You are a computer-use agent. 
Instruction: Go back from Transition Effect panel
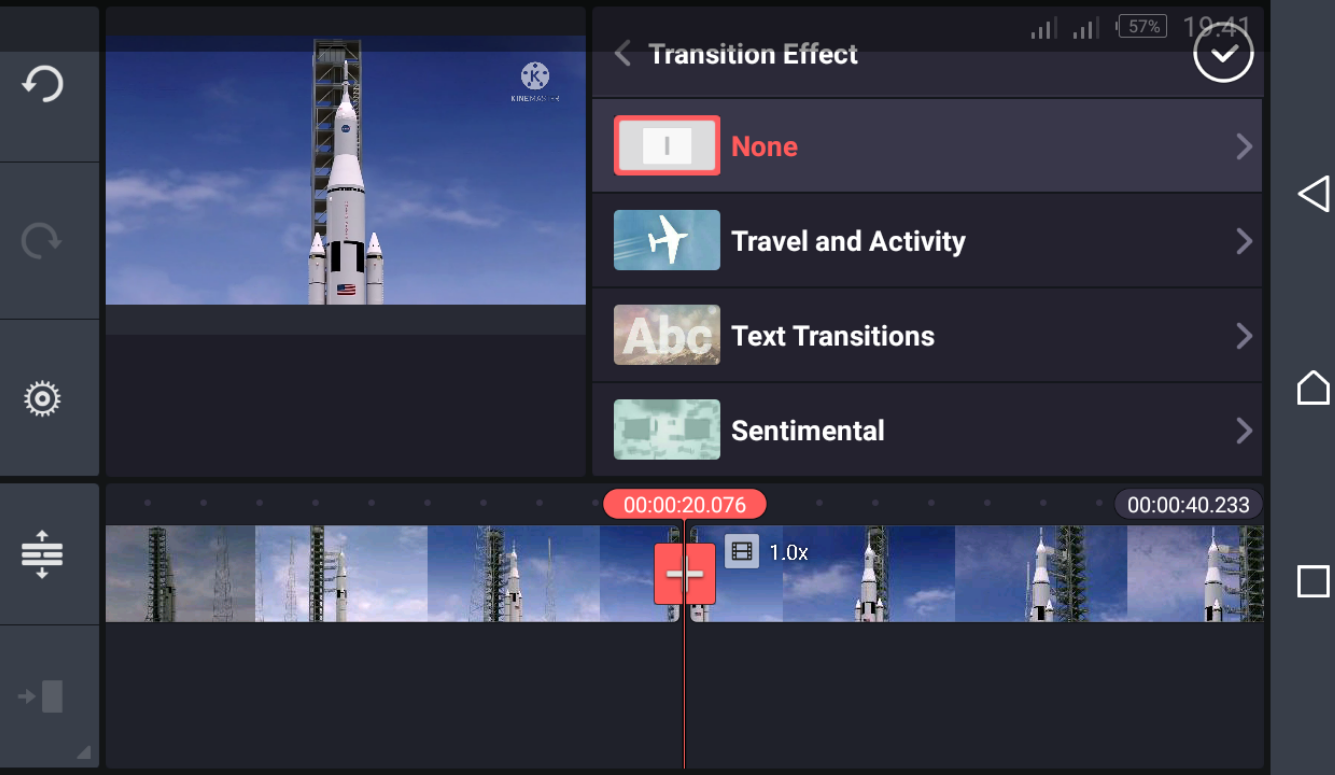point(621,53)
